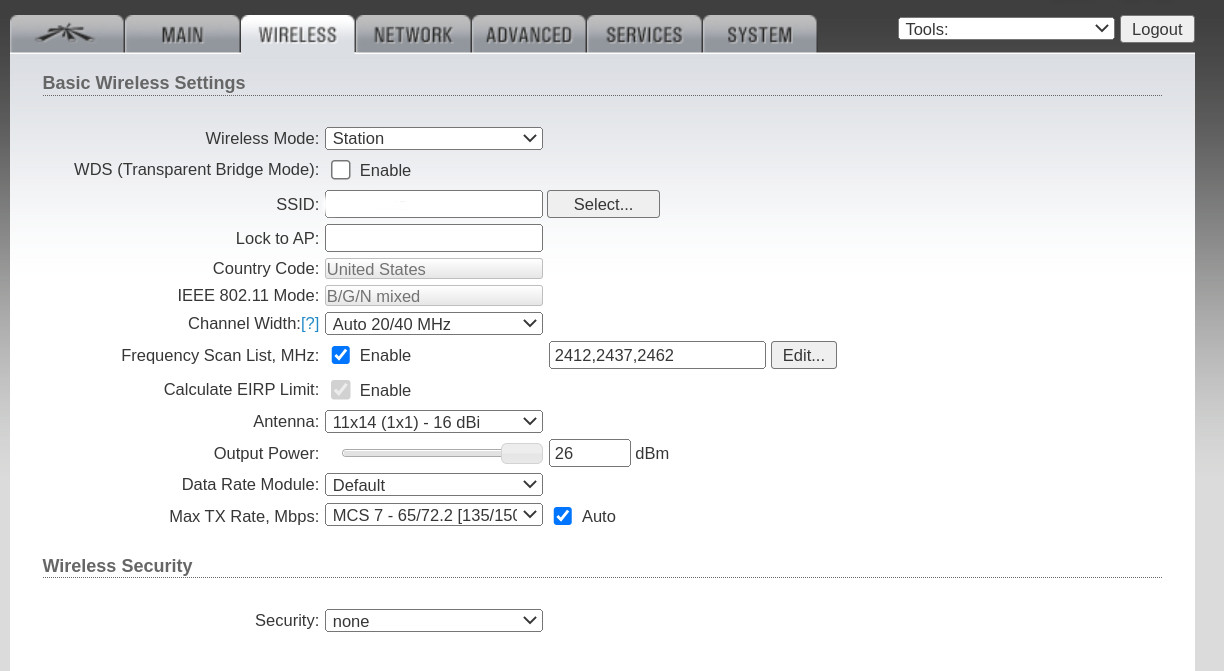Switch to the MAIN tab

click(x=182, y=34)
